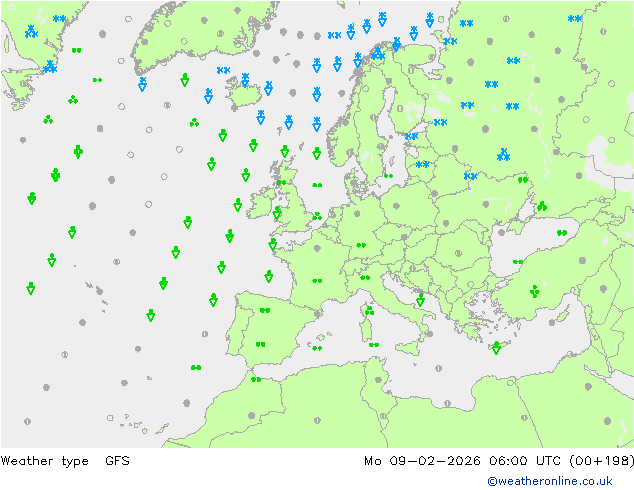This screenshot has height=490, width=634.
Task: Select the drizzle symbol in the Atlantic west of Gibraltar
Action: [196, 367]
